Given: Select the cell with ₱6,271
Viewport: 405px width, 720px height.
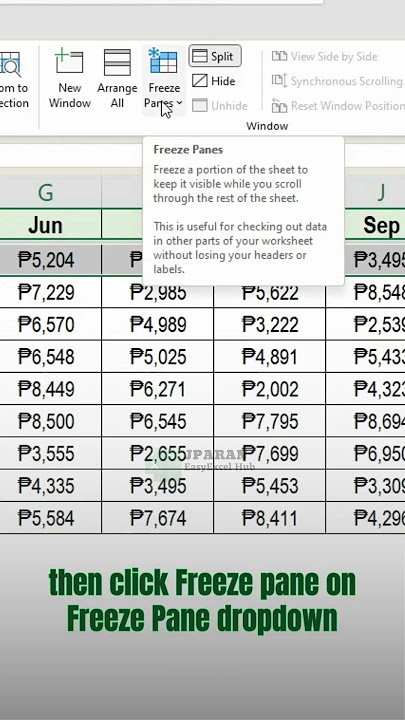Looking at the screenshot, I should (x=158, y=389).
